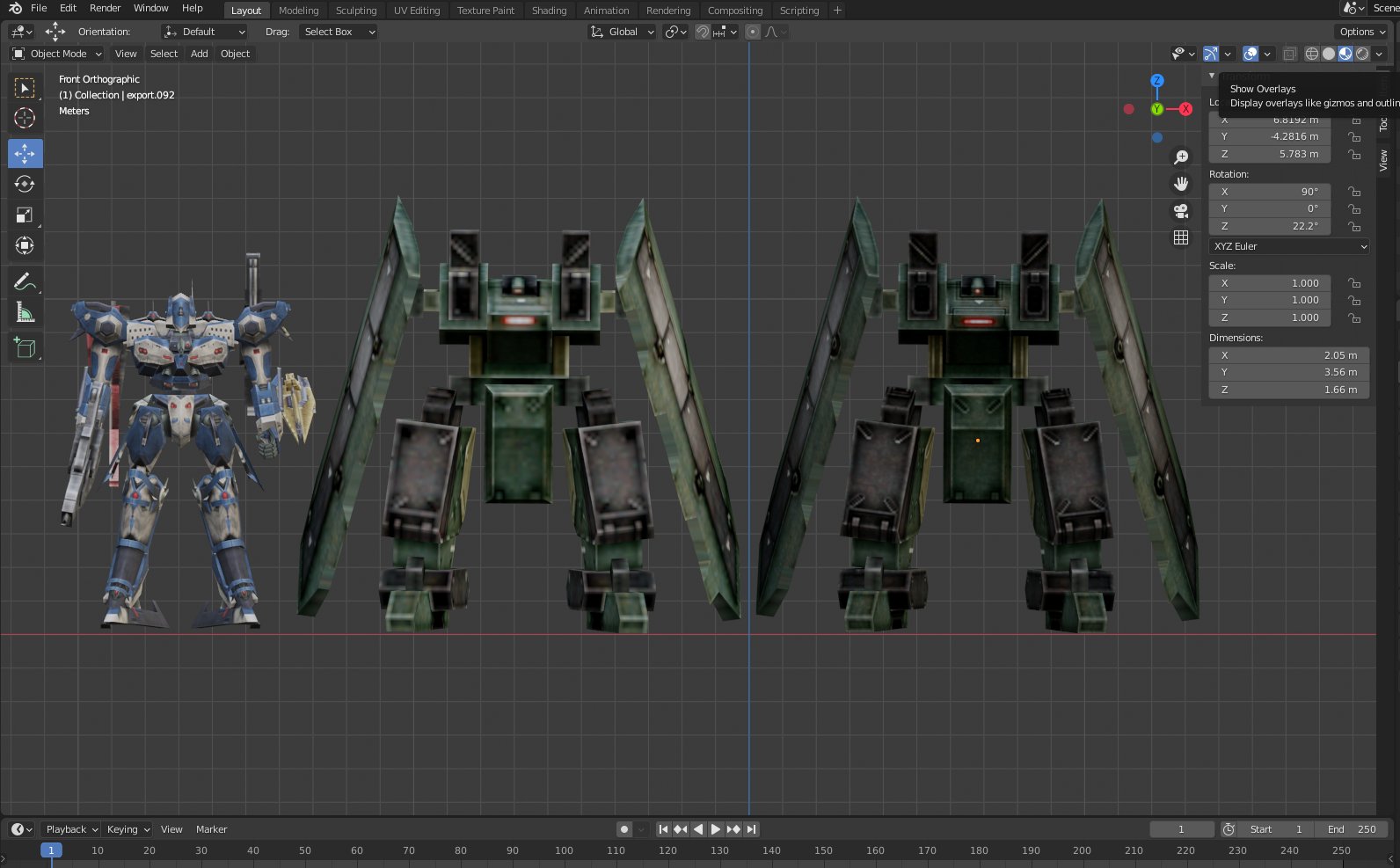Choose the Rotate tool in left toolbar

(25, 184)
